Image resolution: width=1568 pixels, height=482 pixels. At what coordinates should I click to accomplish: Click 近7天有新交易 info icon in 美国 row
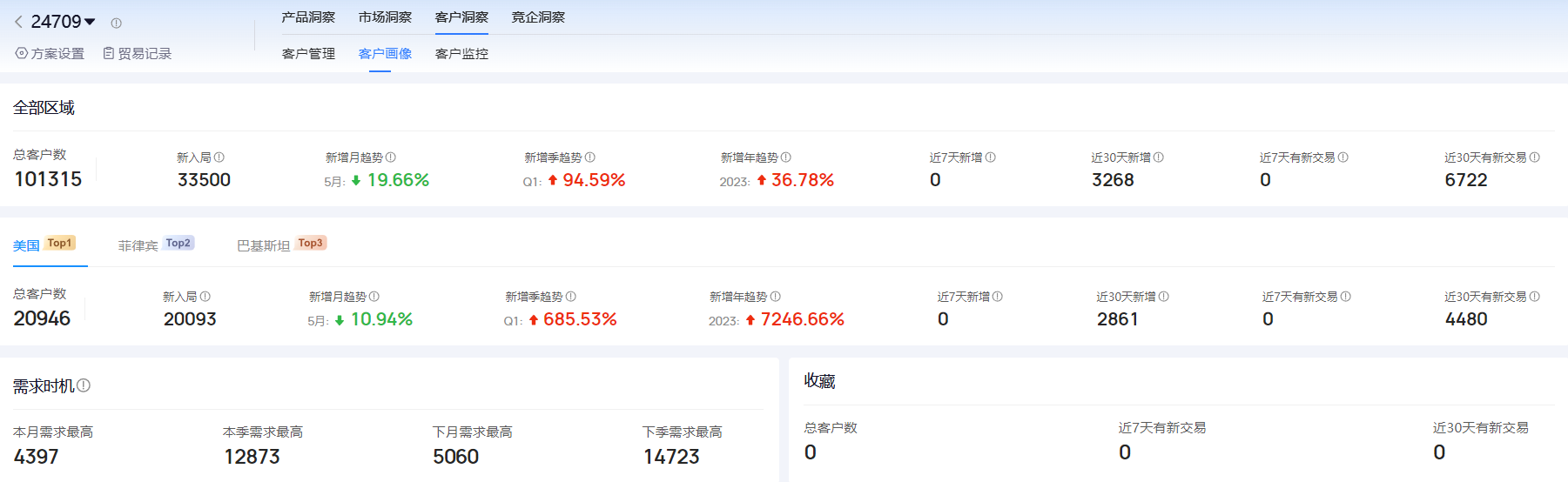tap(1346, 297)
